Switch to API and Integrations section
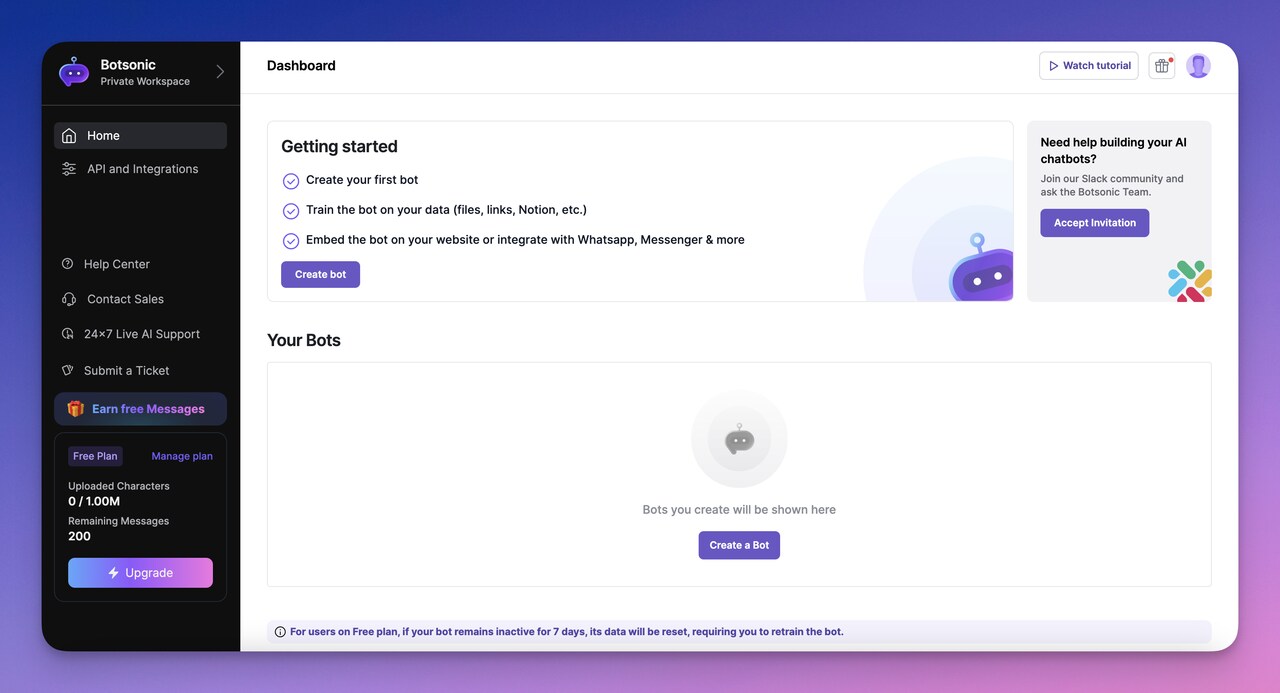Image resolution: width=1280 pixels, height=693 pixels. click(142, 168)
